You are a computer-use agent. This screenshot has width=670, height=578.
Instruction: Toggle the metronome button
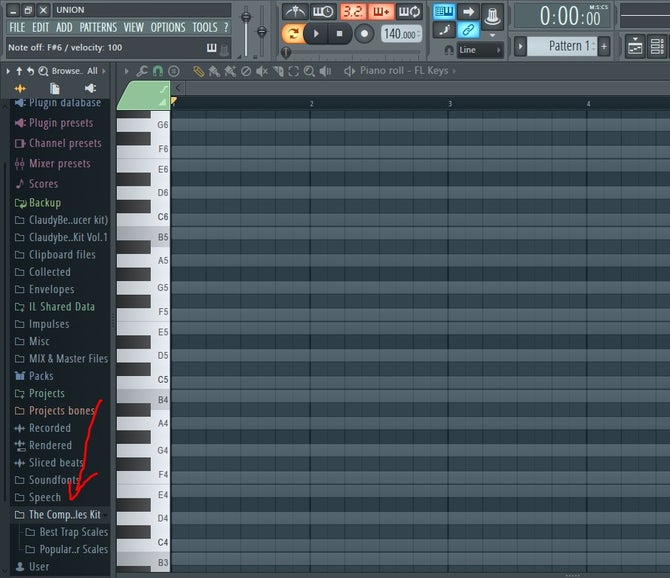tap(295, 12)
